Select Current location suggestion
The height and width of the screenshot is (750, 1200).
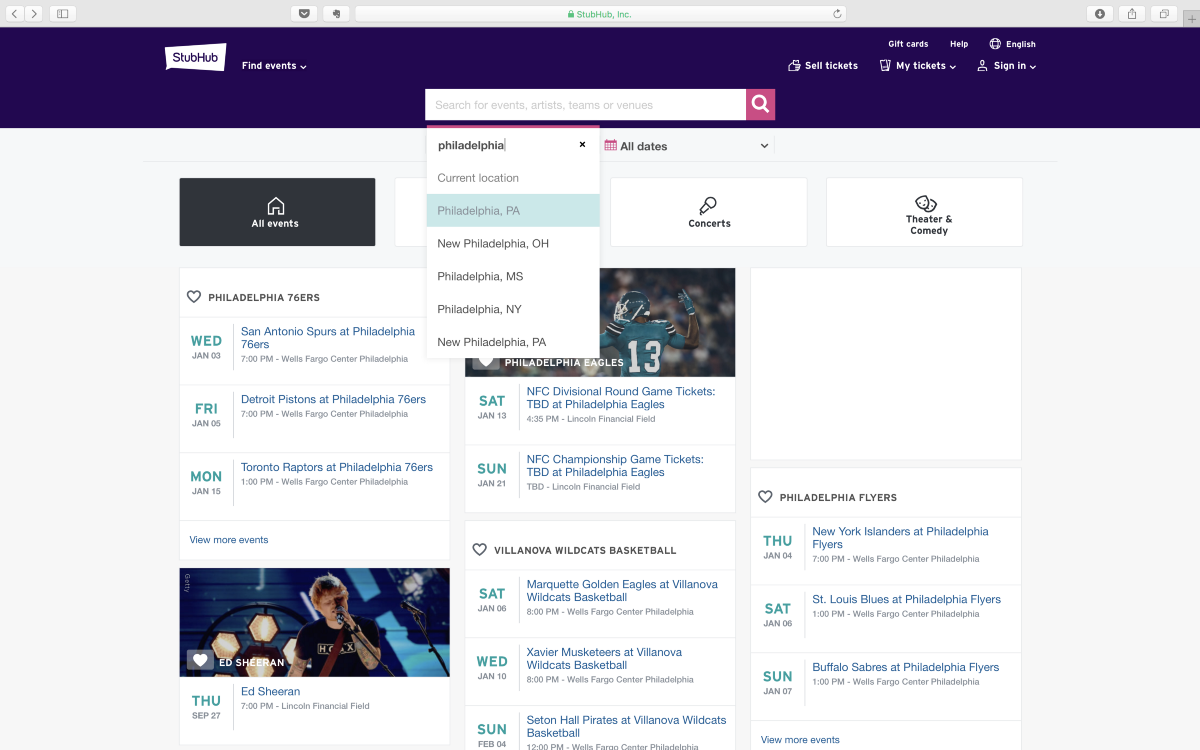pyautogui.click(x=513, y=178)
